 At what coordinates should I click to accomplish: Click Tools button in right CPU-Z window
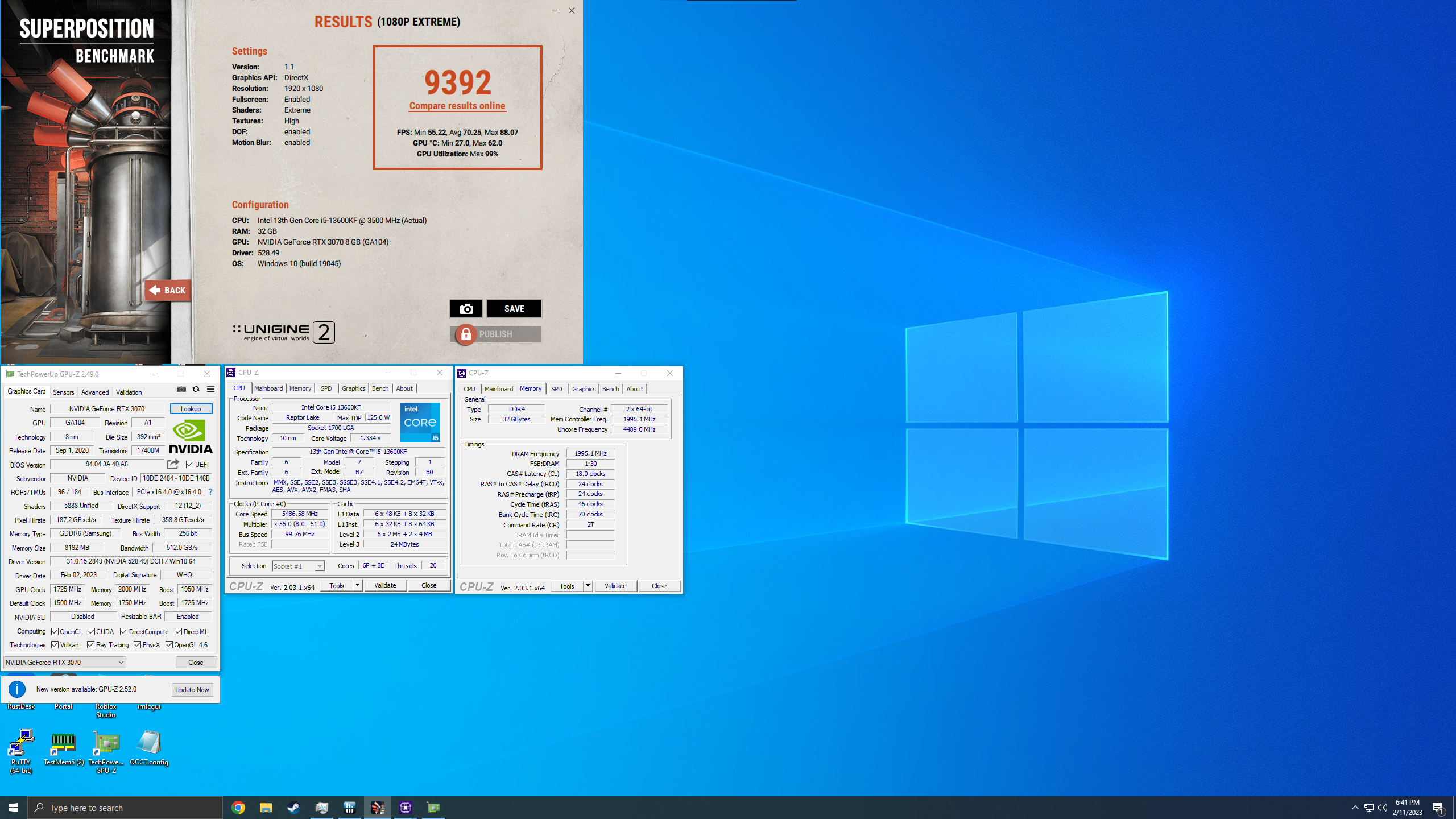[x=567, y=586]
